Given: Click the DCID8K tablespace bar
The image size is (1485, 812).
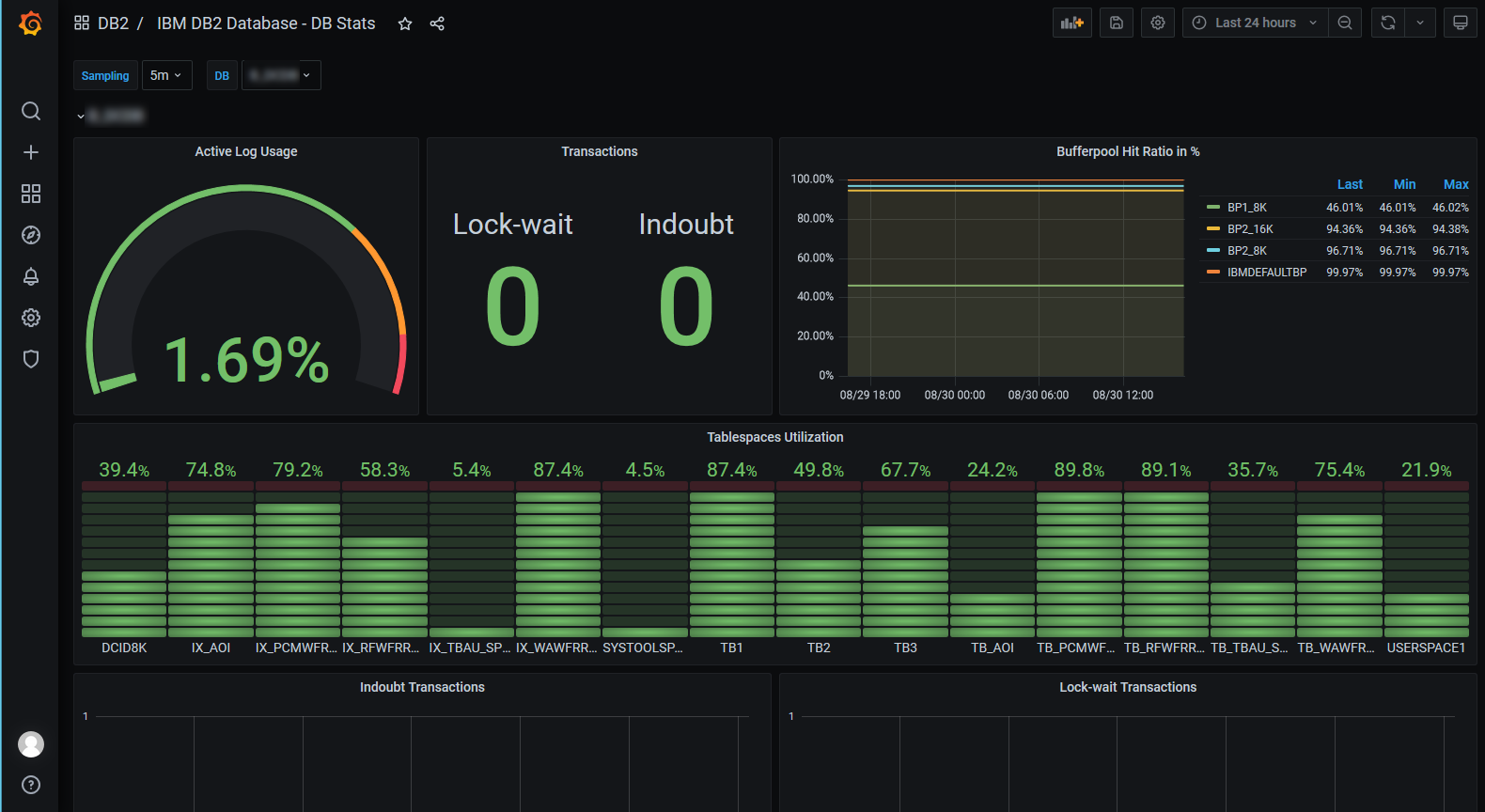Looking at the screenshot, I should pyautogui.click(x=124, y=559).
